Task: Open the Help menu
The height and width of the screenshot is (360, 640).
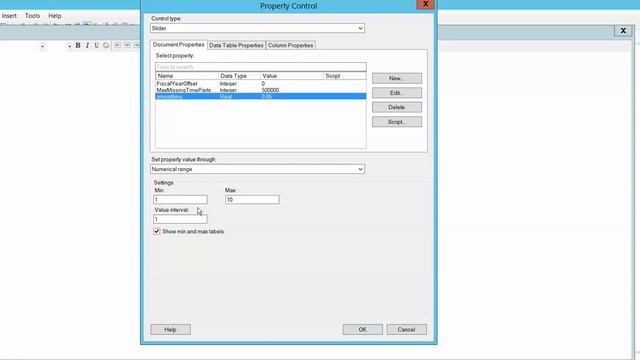Action: [55, 16]
